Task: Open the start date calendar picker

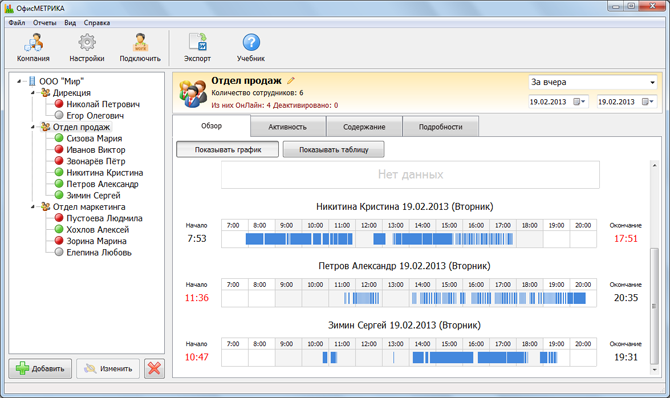Action: click(x=579, y=102)
